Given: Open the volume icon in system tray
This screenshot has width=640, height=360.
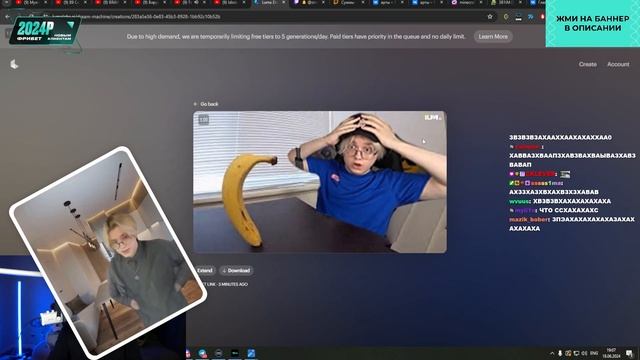Looking at the screenshot, I should click(584, 353).
